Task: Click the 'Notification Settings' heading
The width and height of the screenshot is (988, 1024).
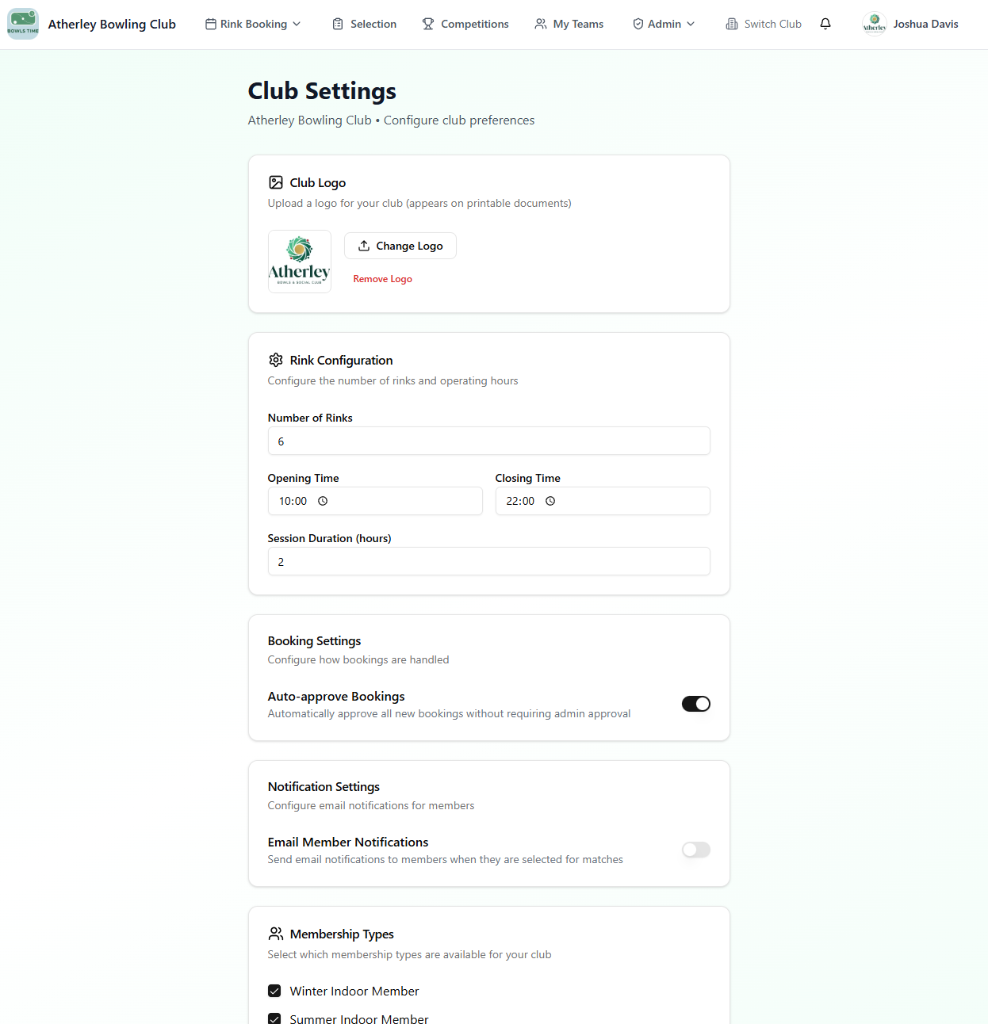Action: point(324,786)
